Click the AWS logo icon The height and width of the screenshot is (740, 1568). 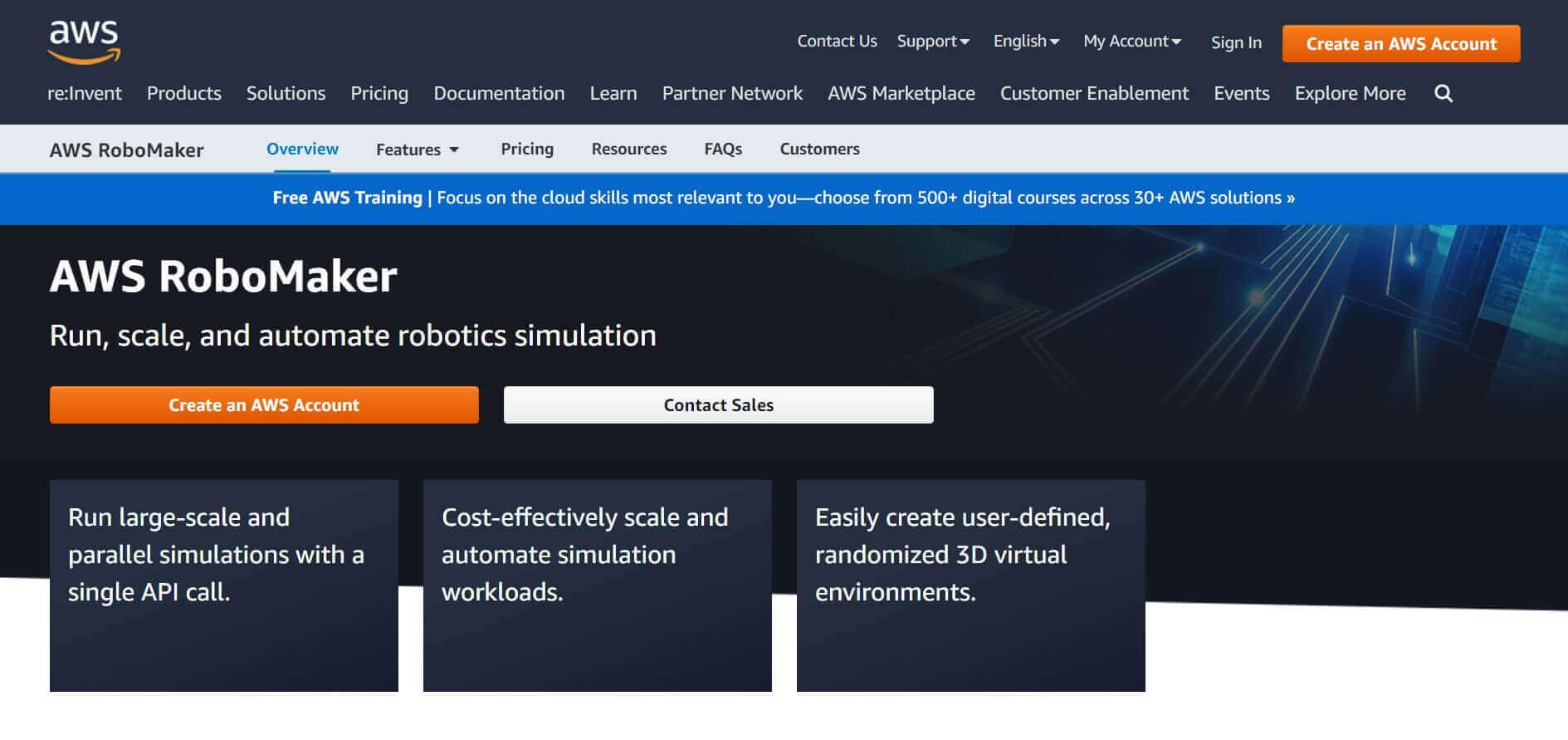84,42
